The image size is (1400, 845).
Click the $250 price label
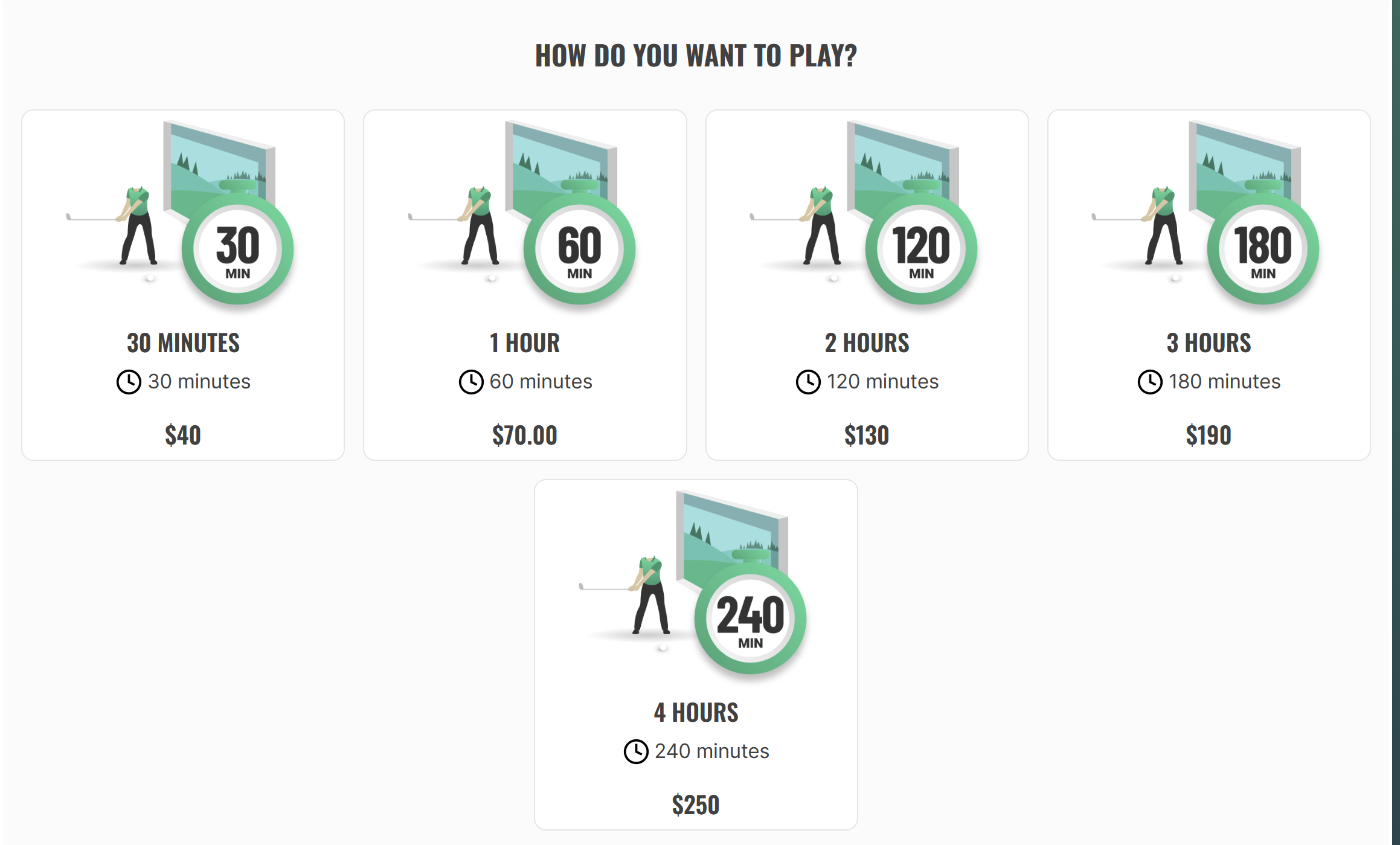click(x=696, y=805)
